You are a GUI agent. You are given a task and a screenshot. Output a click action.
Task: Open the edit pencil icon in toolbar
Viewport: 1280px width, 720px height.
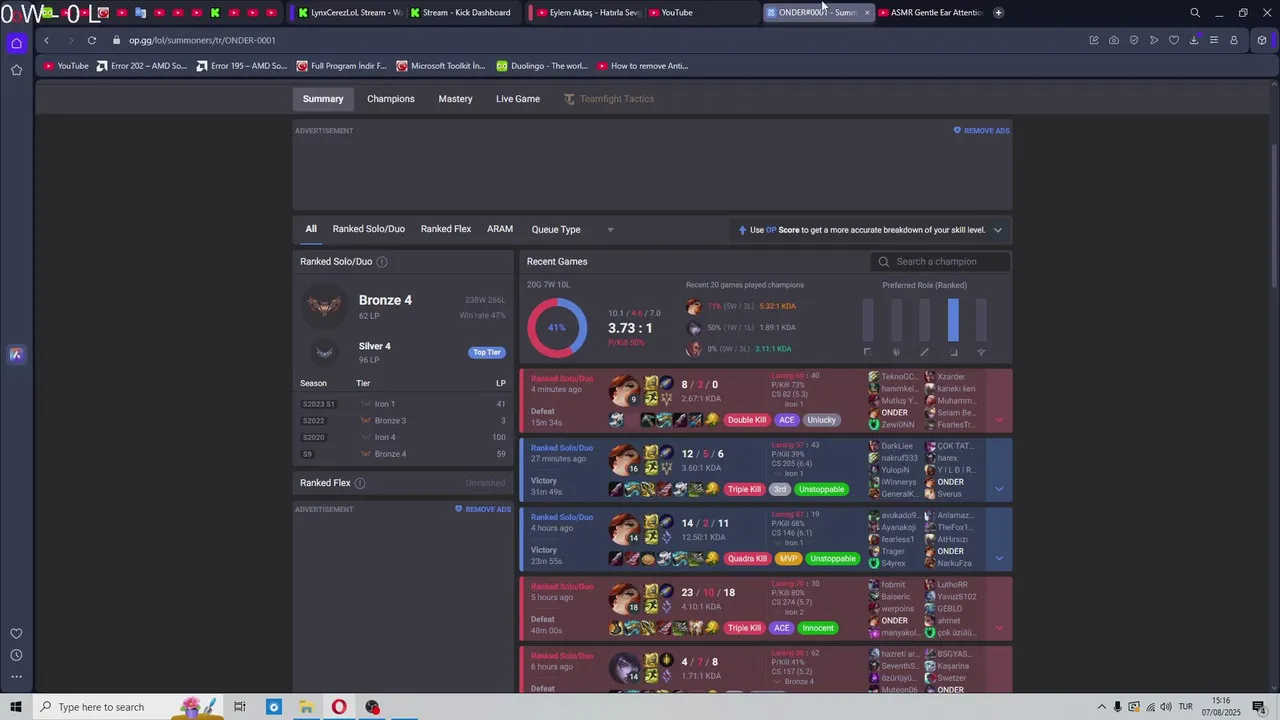1094,40
